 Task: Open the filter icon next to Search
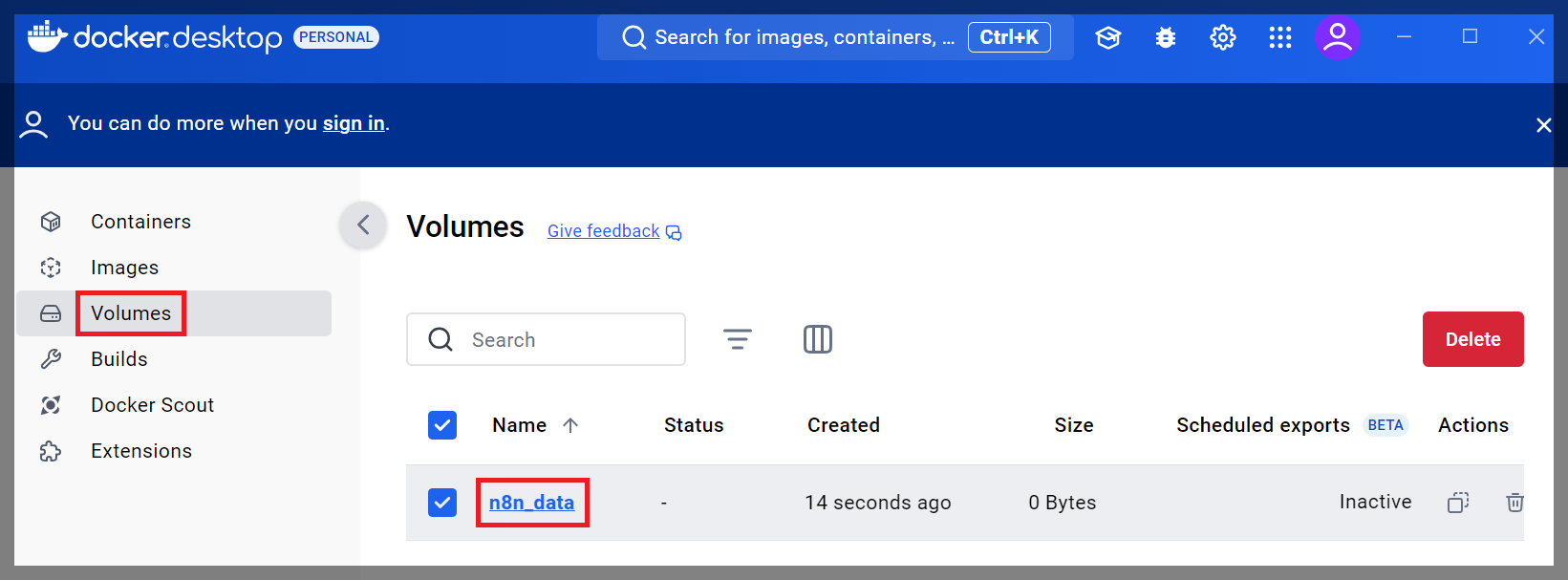[738, 339]
